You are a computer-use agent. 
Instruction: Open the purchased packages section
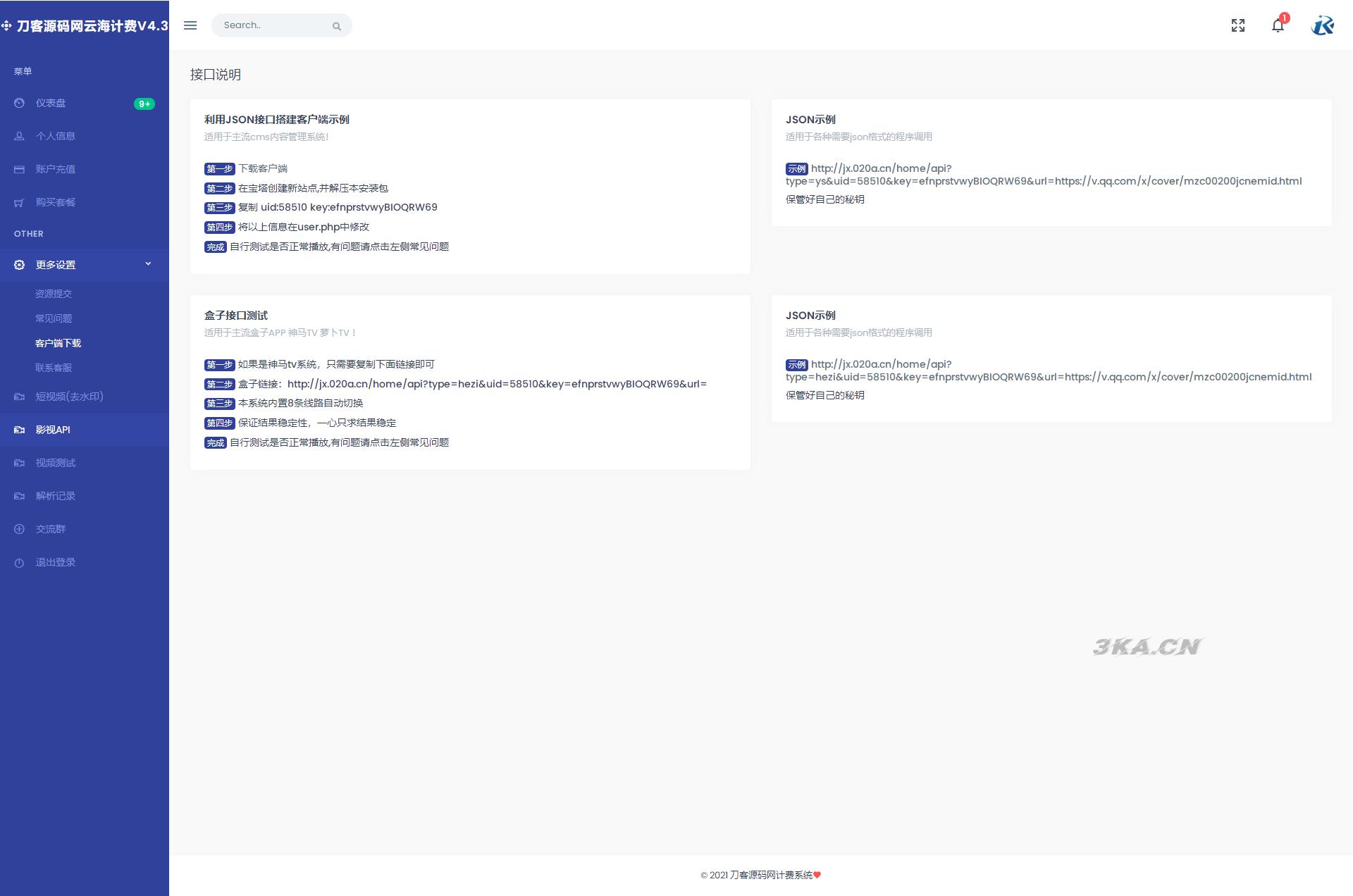pyautogui.click(x=54, y=202)
